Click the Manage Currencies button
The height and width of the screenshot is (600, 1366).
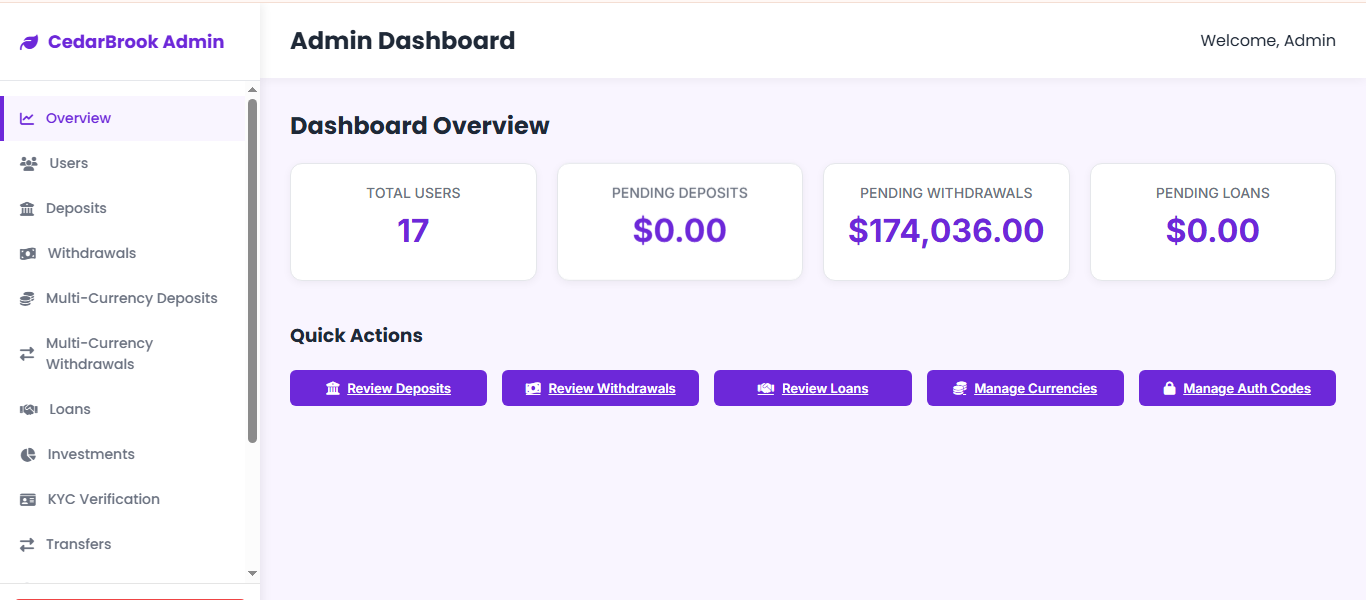1025,388
